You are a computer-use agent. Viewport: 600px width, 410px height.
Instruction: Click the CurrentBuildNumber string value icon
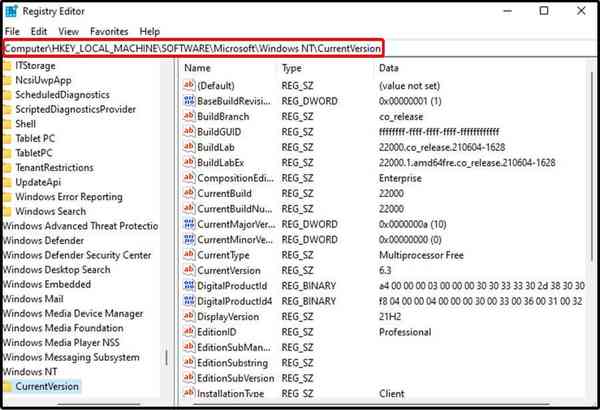[x=189, y=208]
